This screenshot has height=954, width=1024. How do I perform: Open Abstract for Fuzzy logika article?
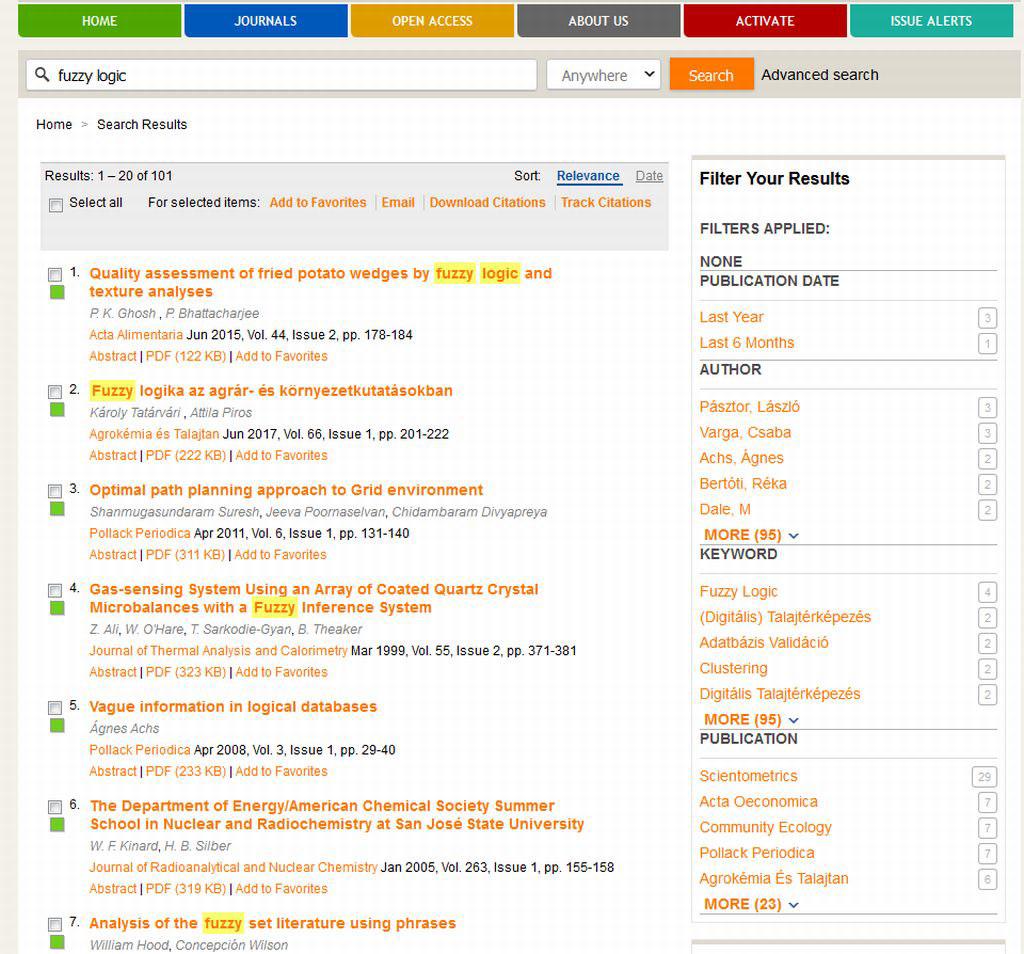[113, 456]
